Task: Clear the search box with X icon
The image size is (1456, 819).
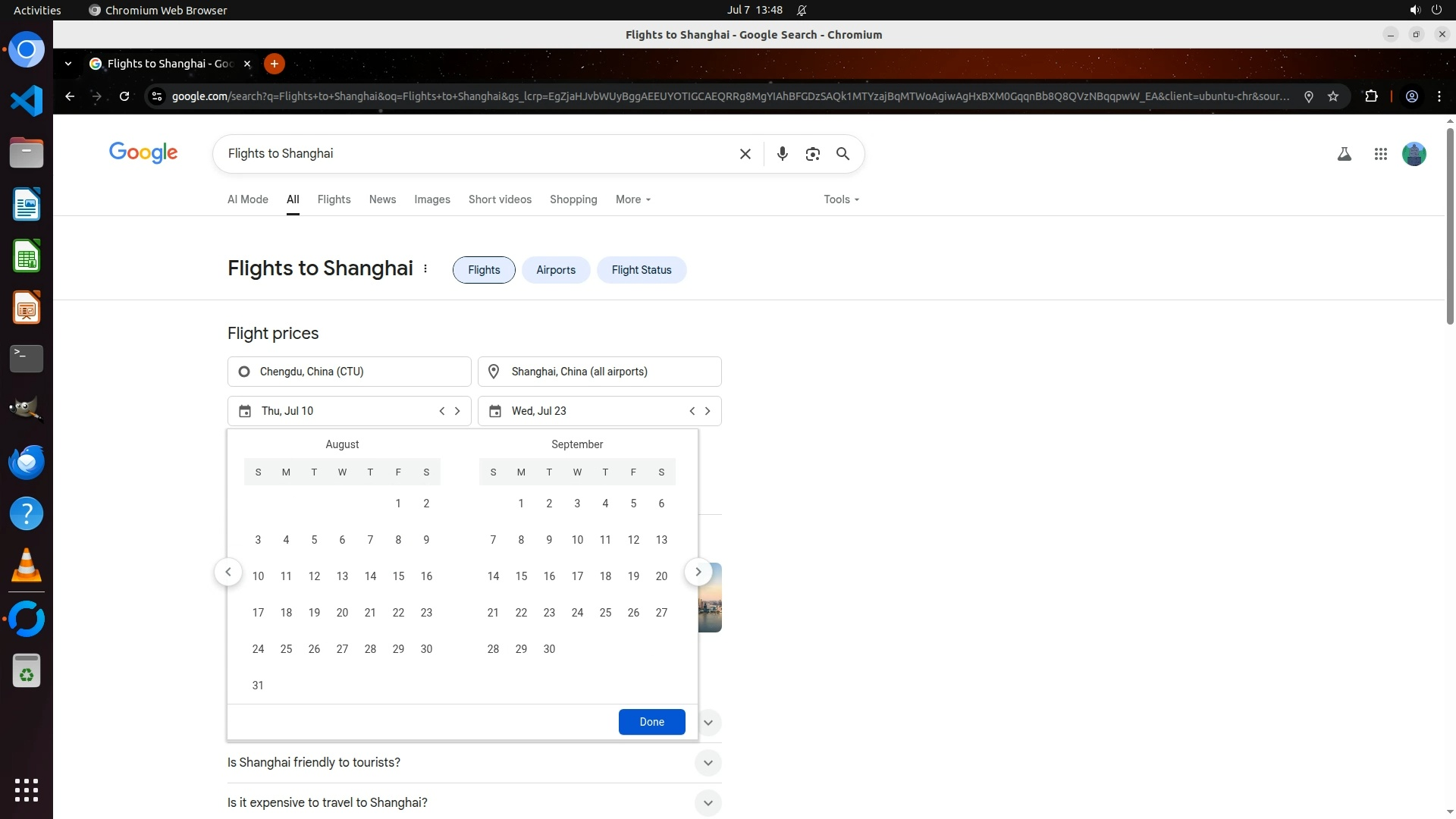Action: coord(745,154)
